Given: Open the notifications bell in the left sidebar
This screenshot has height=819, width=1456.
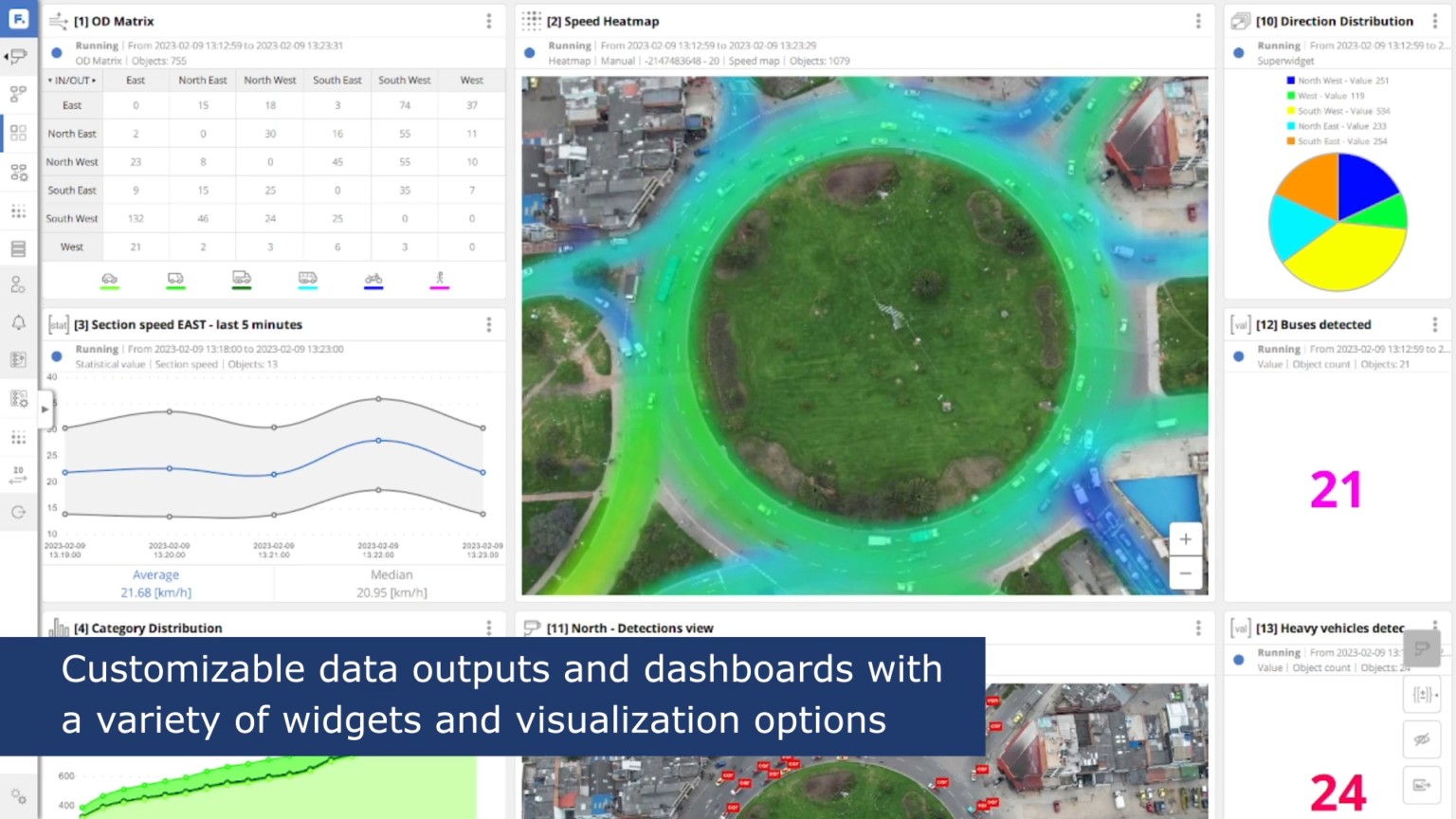Looking at the screenshot, I should point(18,322).
